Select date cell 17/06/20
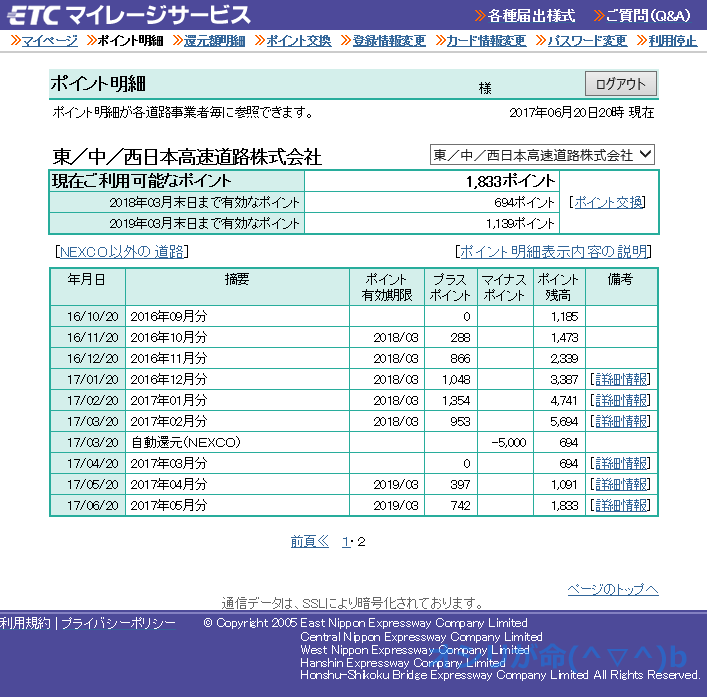 tap(88, 505)
